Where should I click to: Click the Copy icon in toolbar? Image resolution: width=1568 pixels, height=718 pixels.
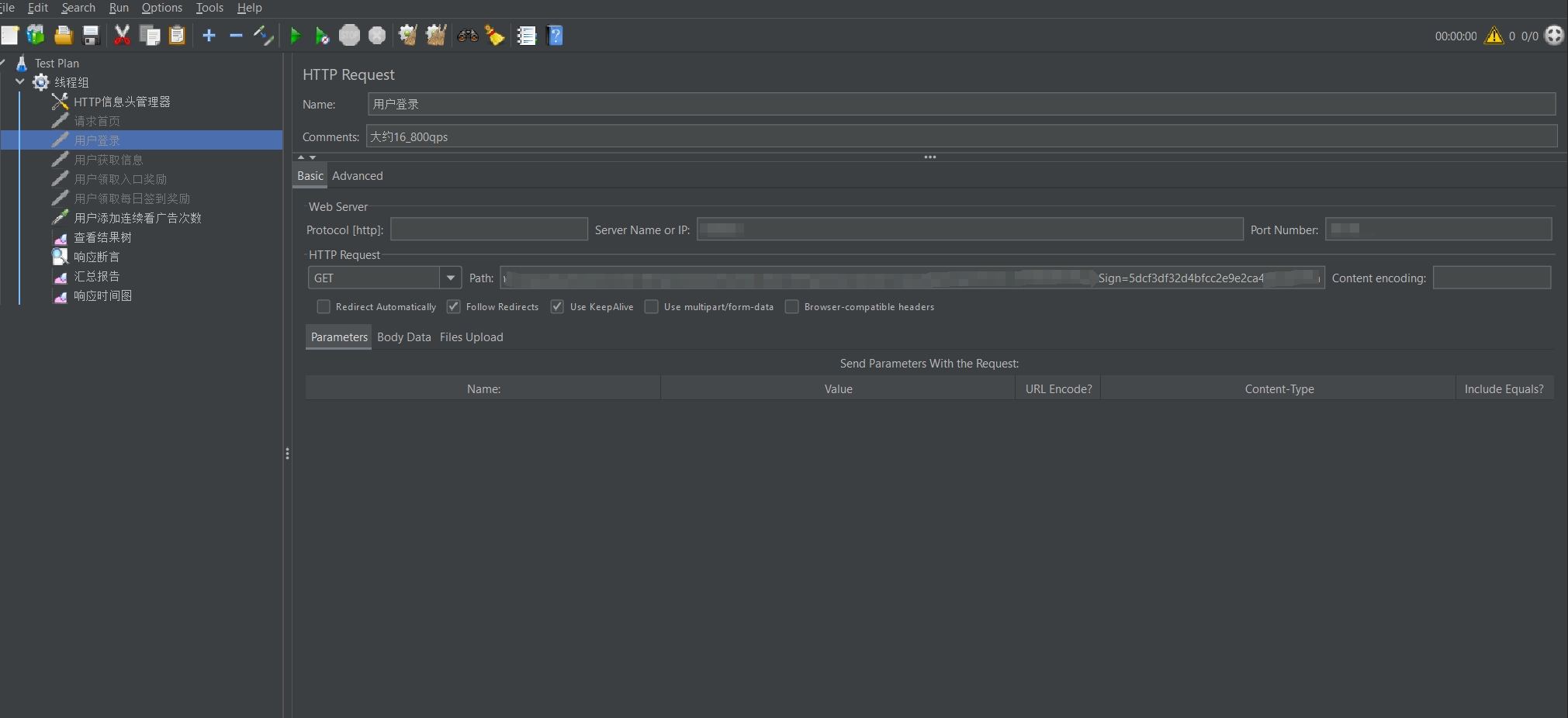(150, 36)
